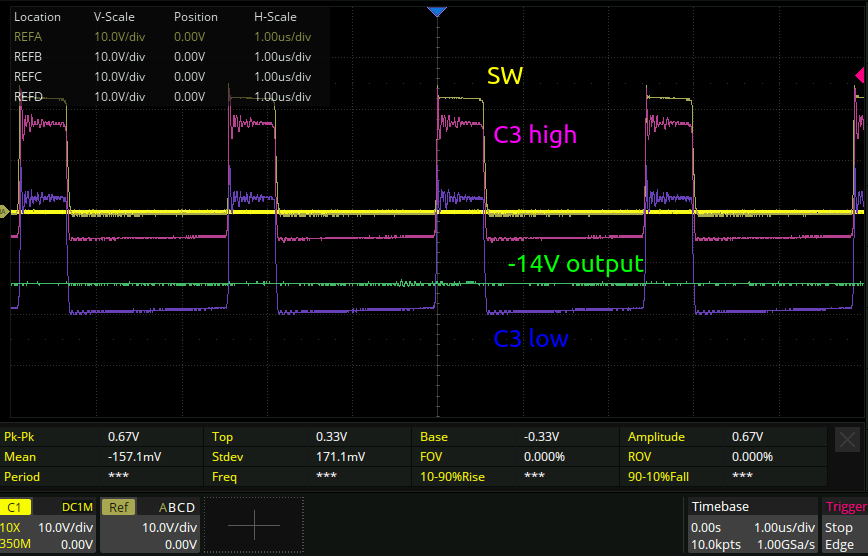Click the yellow C1 ground level marker
868x556 pixels.
[5, 212]
